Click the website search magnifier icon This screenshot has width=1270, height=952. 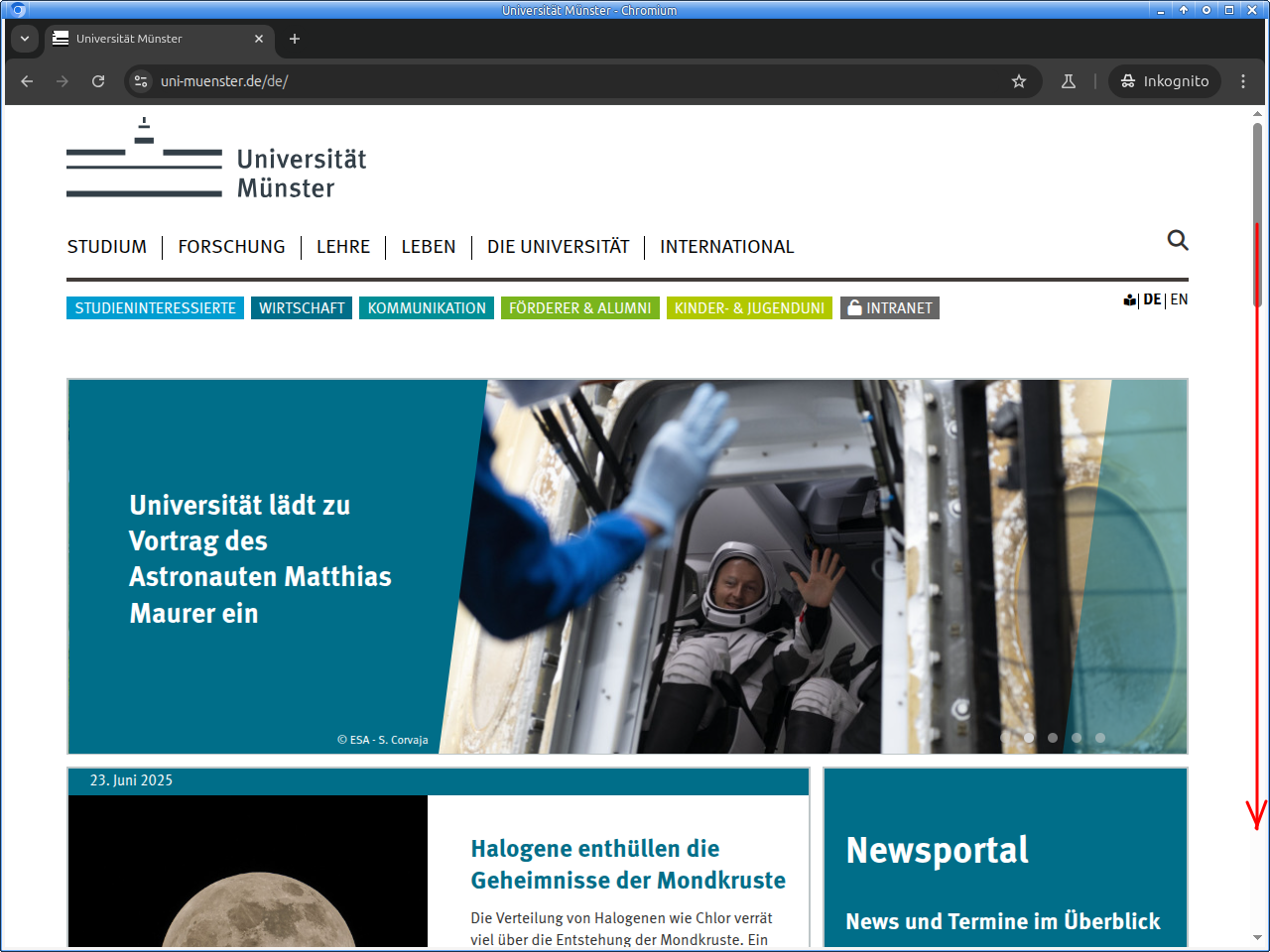click(x=1178, y=240)
